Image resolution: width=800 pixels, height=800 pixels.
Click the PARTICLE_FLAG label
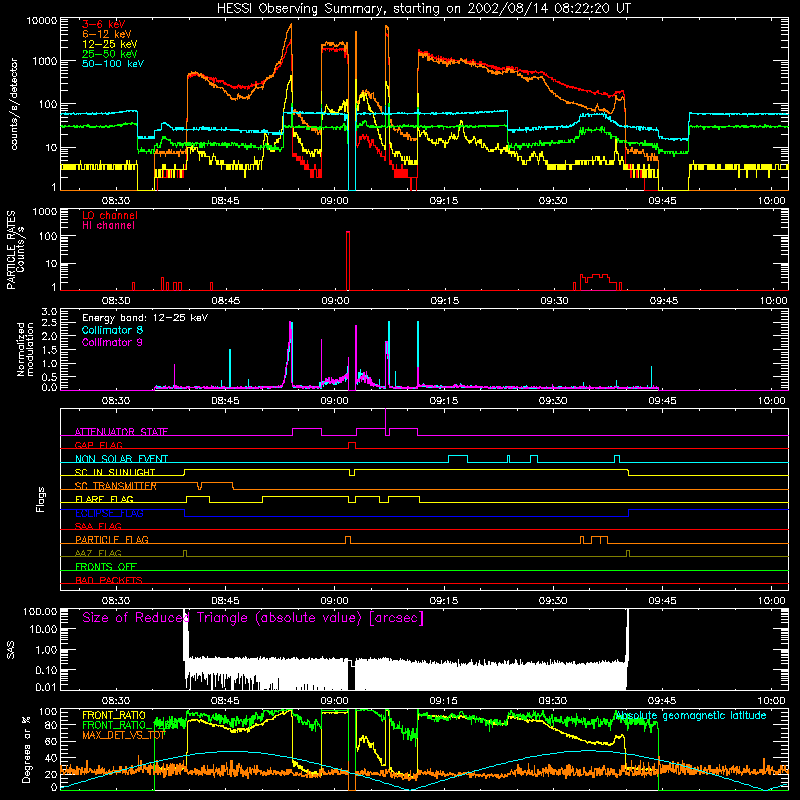tap(112, 539)
